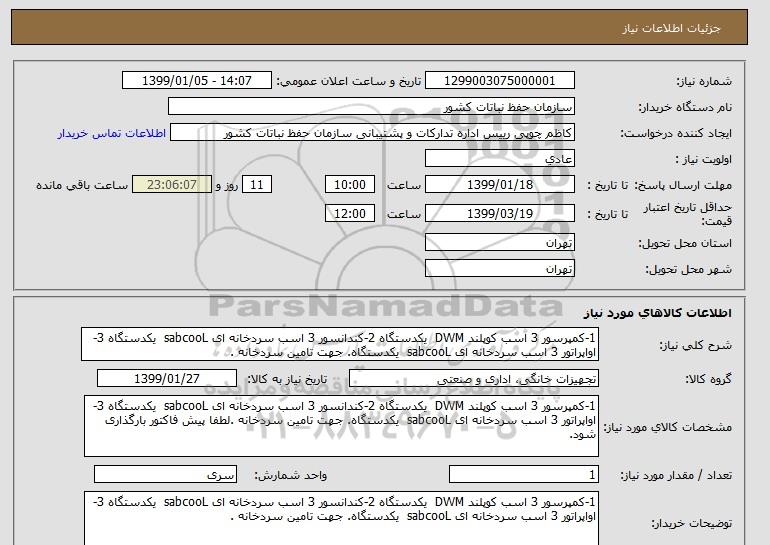The width and height of the screenshot is (770, 545).
Task: Select the label حداقل تاریخ اعتبار قیمت
Action: coord(688,214)
